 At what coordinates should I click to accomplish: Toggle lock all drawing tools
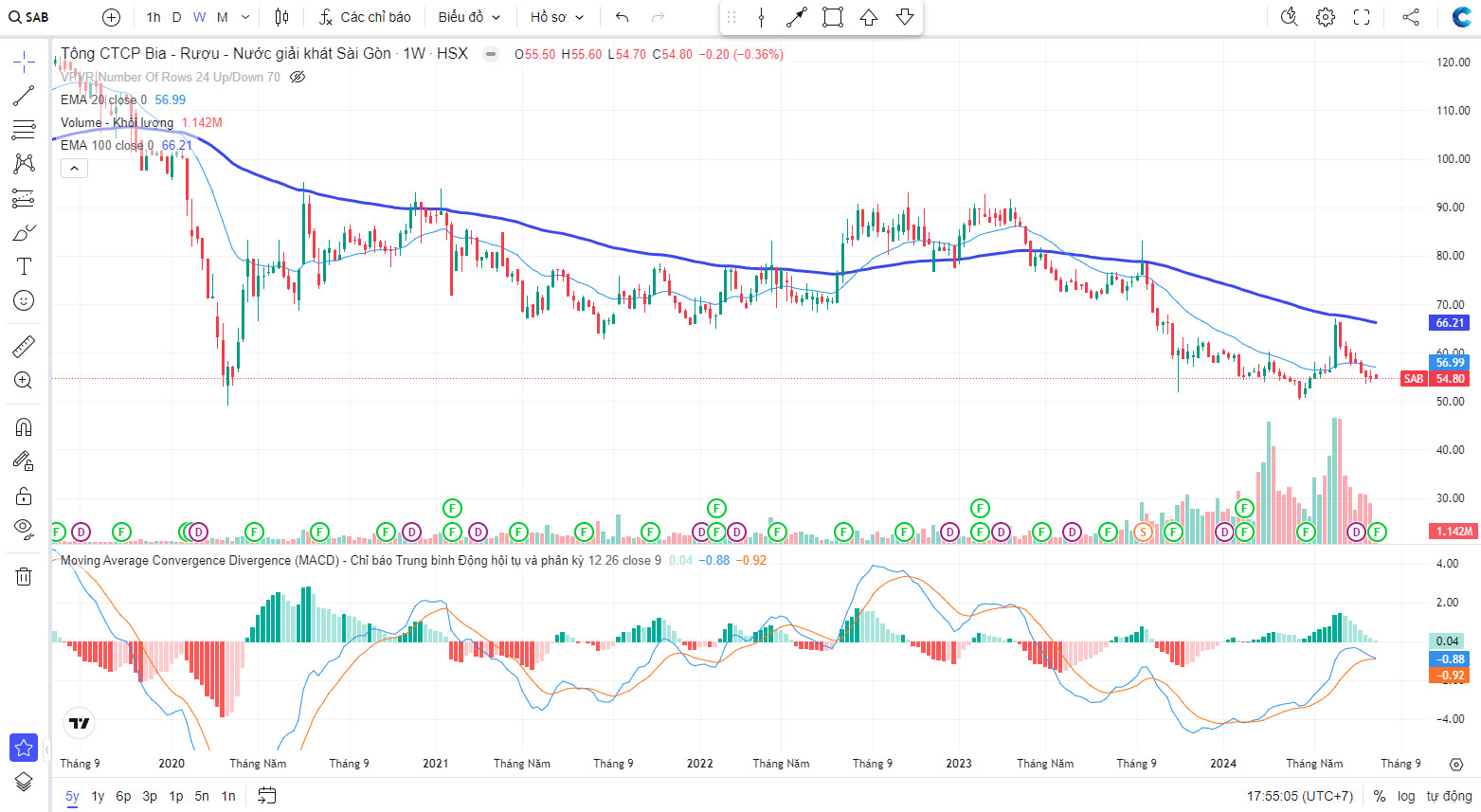click(x=24, y=496)
